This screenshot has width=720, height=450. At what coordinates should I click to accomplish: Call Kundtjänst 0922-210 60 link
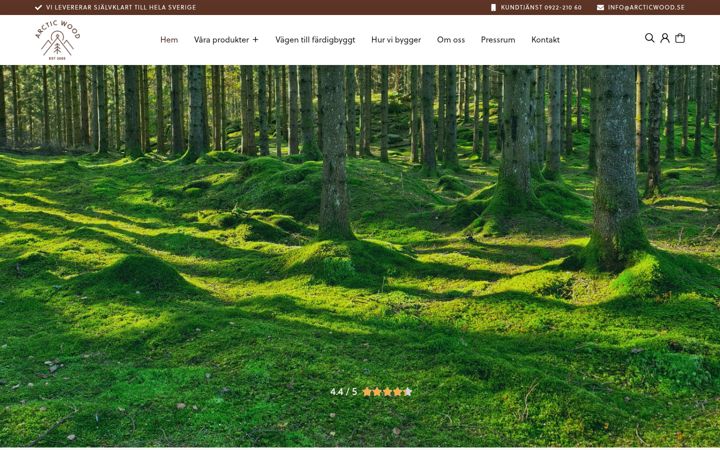(x=541, y=7)
